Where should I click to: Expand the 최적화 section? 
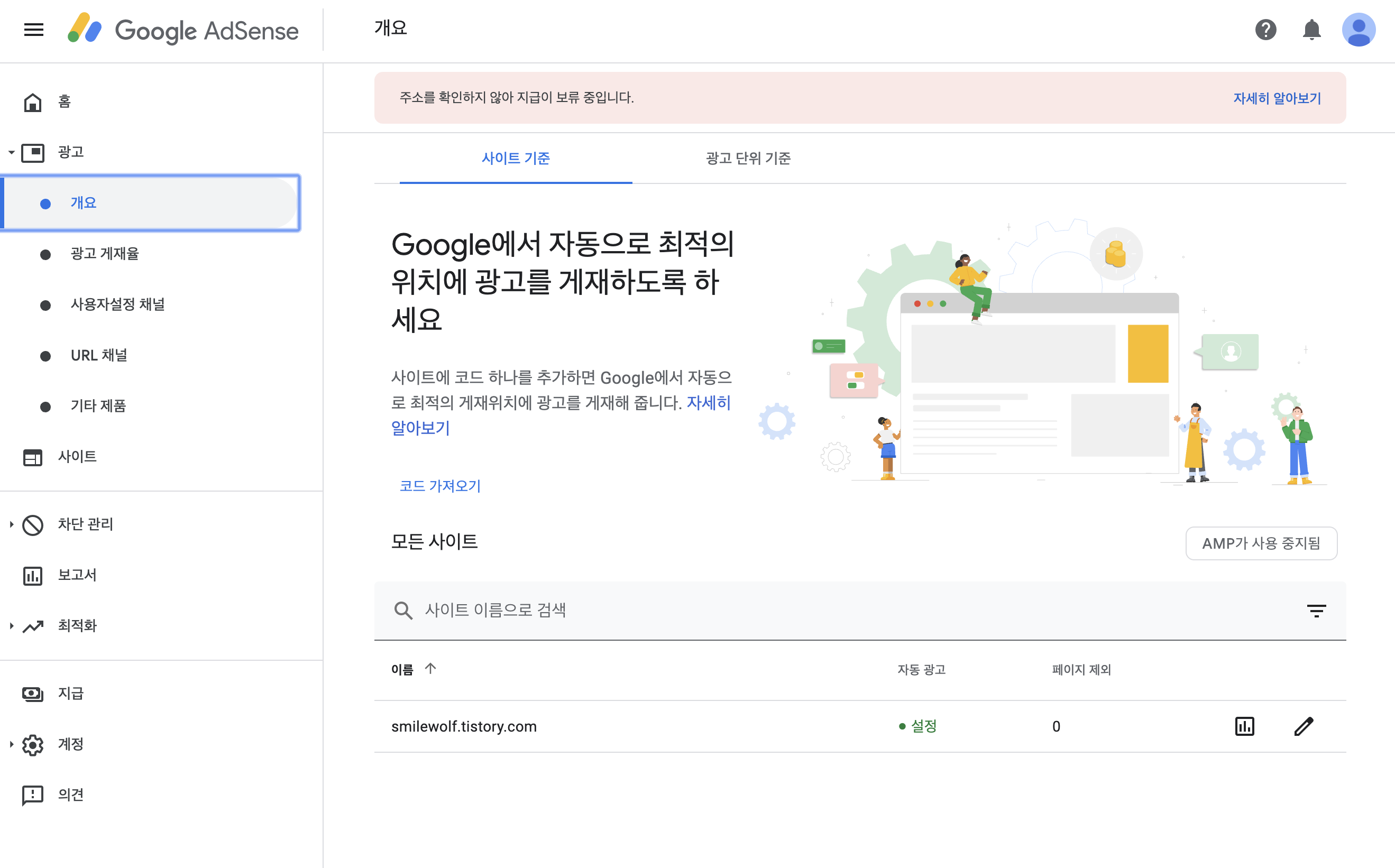pos(12,626)
